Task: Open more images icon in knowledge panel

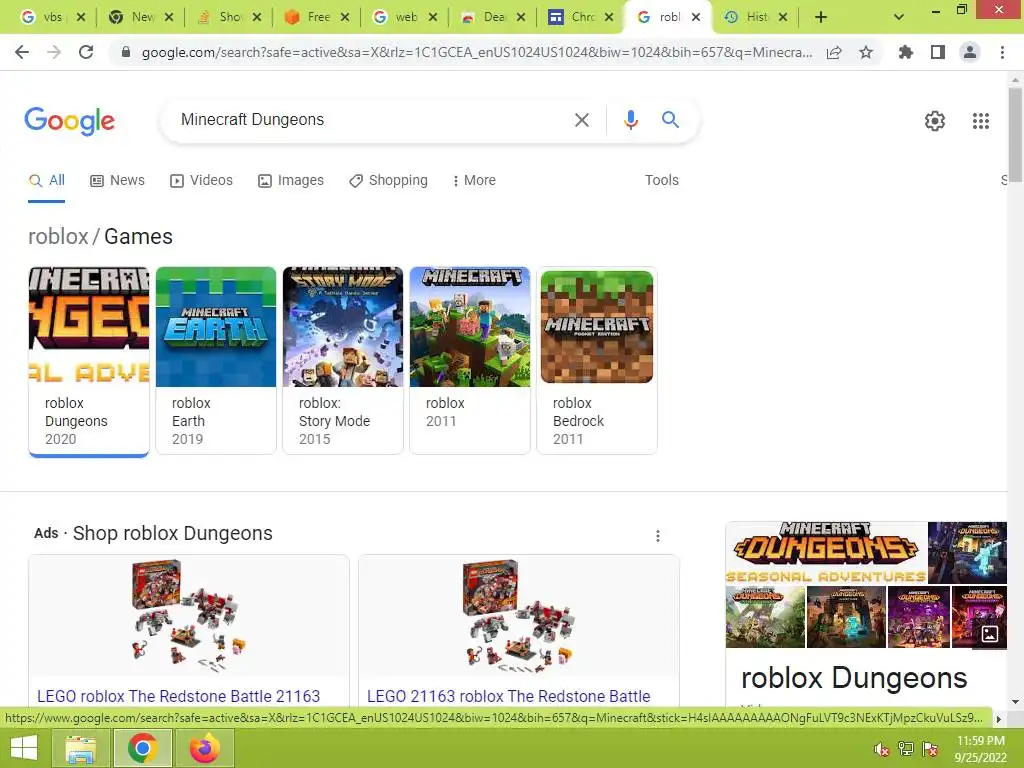Action: coord(989,633)
